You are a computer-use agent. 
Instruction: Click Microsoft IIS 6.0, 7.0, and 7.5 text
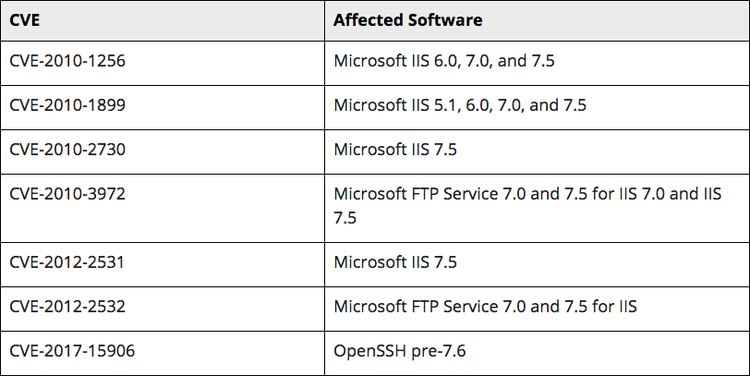pos(444,61)
